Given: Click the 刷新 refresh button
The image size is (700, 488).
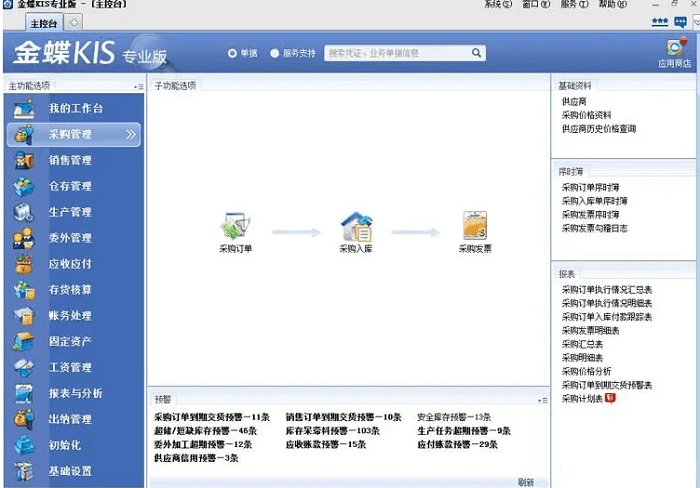Looking at the screenshot, I should click(526, 482).
